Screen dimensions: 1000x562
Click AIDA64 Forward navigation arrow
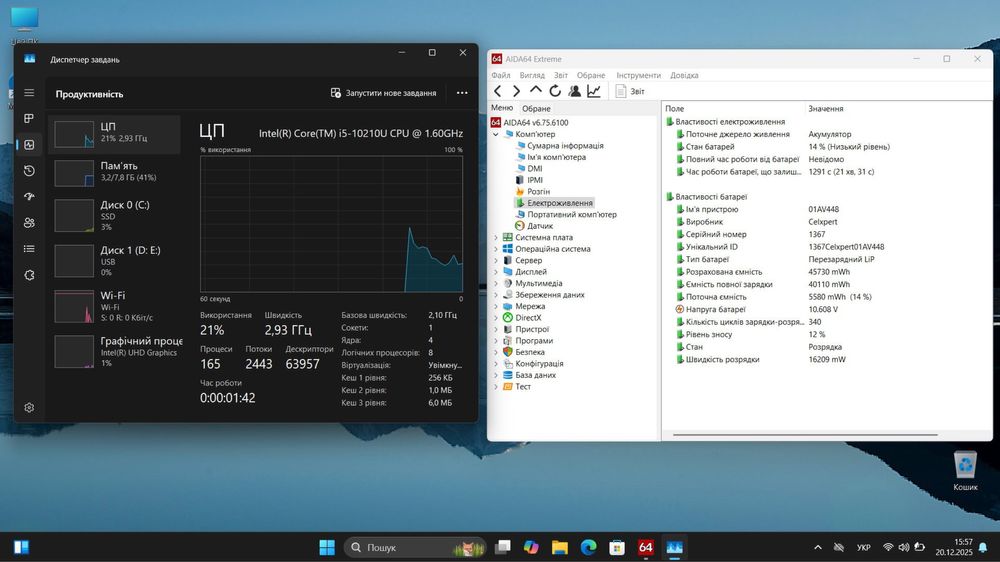pos(517,91)
